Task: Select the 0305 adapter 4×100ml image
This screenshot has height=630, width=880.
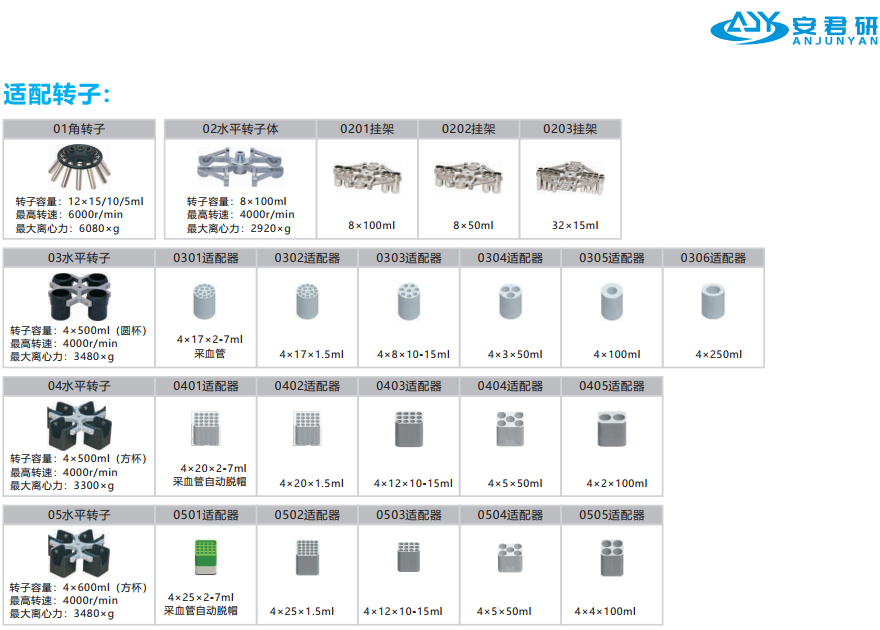Action: click(611, 301)
